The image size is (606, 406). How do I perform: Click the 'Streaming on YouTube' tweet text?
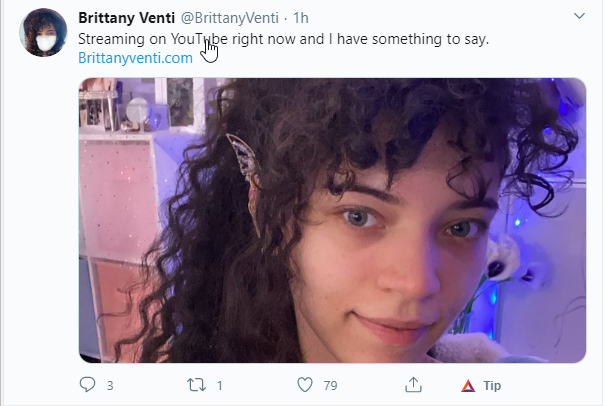[x=283, y=39]
